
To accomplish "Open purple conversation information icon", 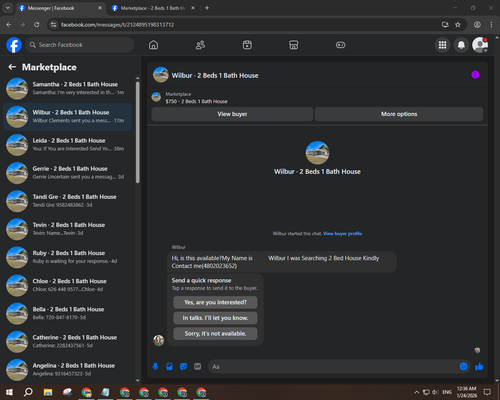I will tap(475, 75).
